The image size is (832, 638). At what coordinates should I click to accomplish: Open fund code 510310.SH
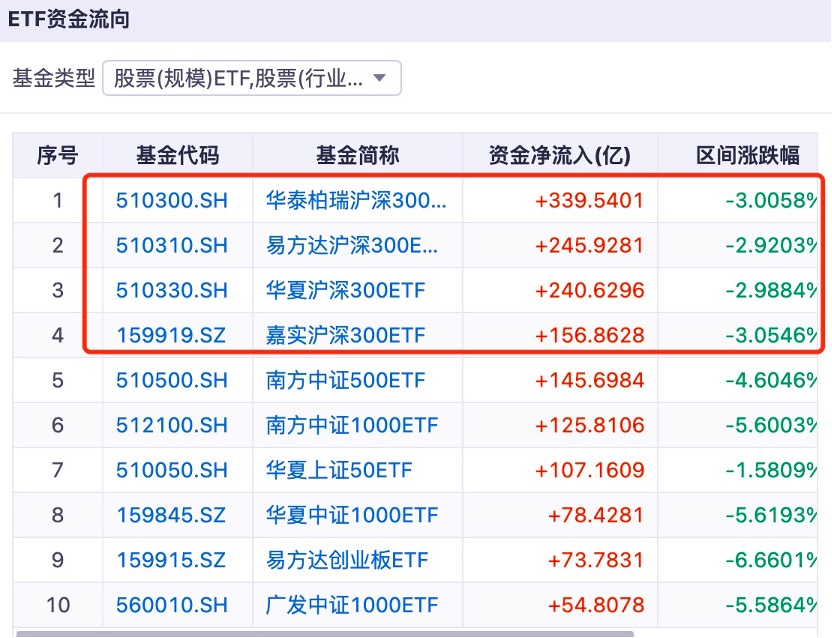tap(172, 245)
